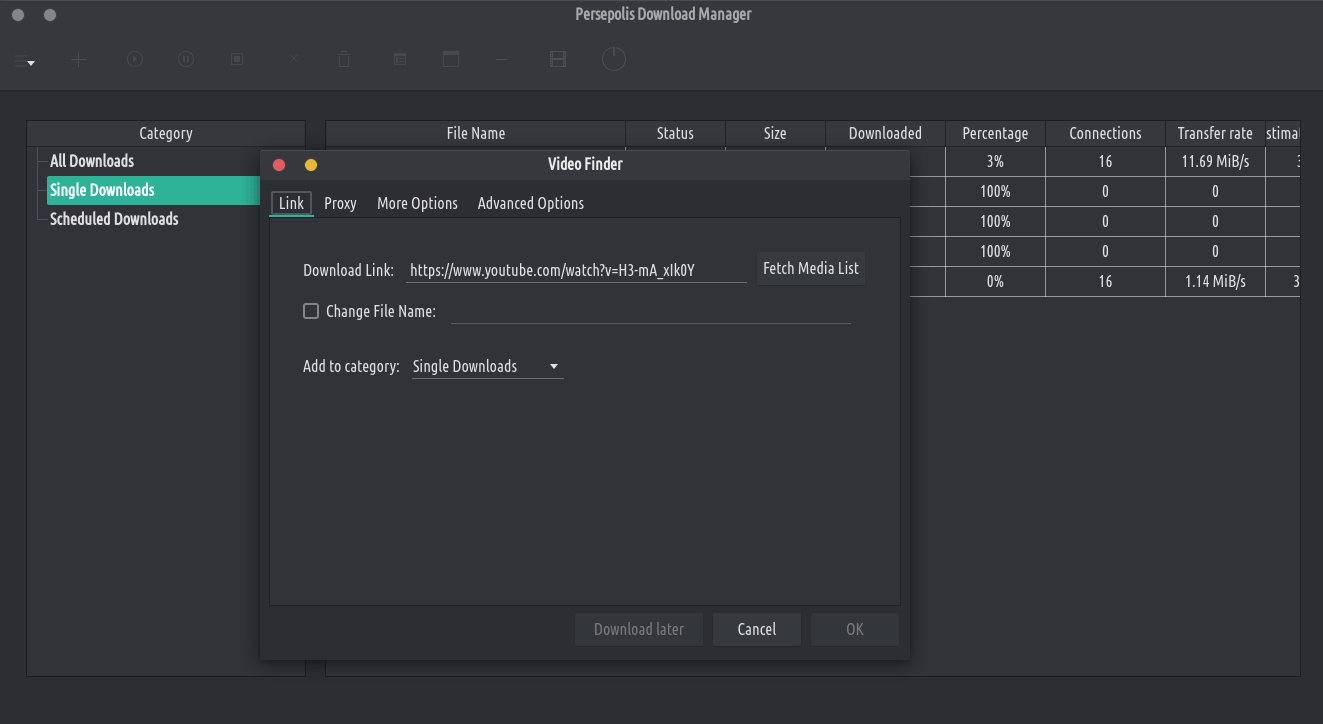Click the Cancel button in Video Finder
Screen dimensions: 1323x724
[757, 629]
